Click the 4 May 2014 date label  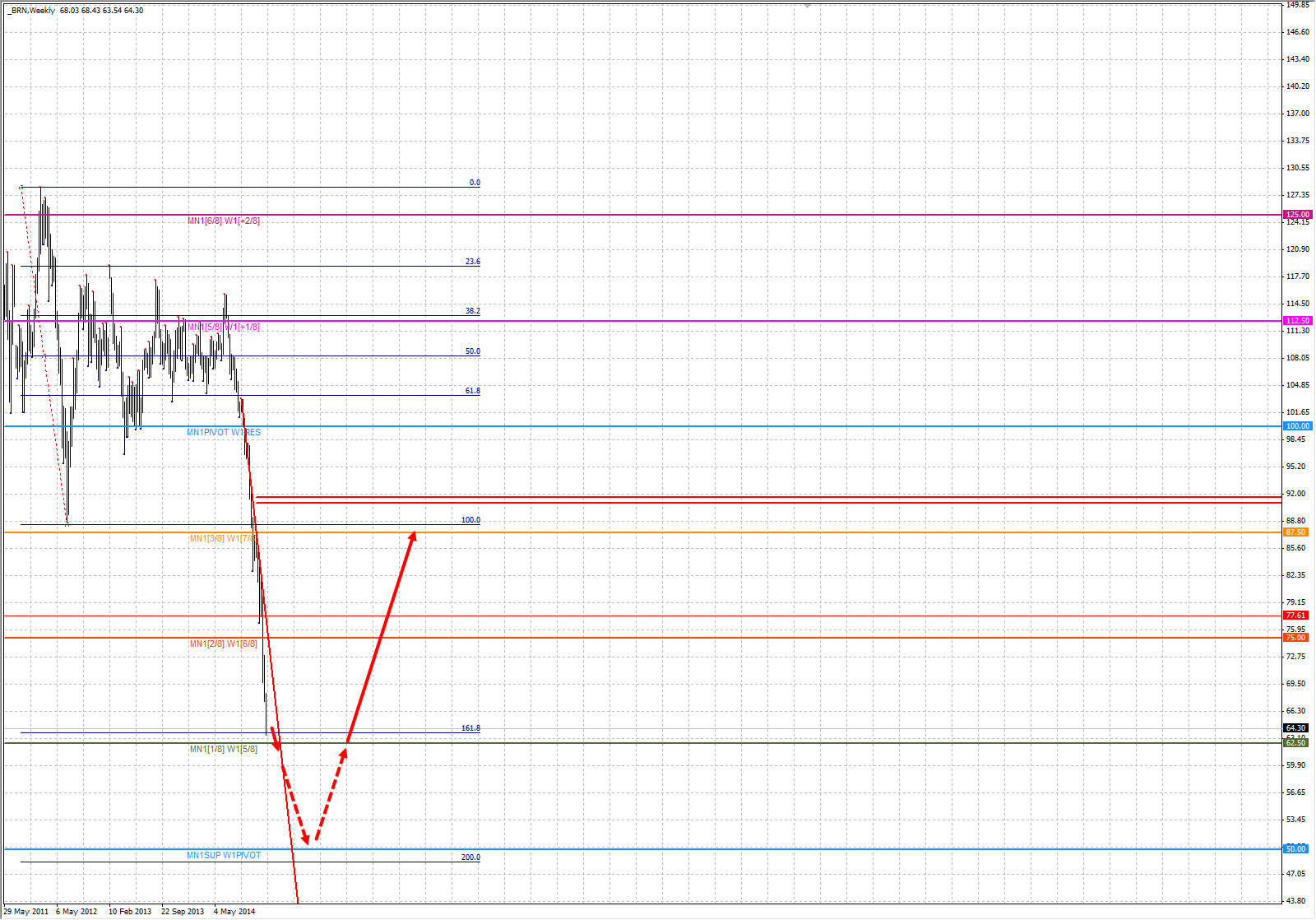pos(234,911)
